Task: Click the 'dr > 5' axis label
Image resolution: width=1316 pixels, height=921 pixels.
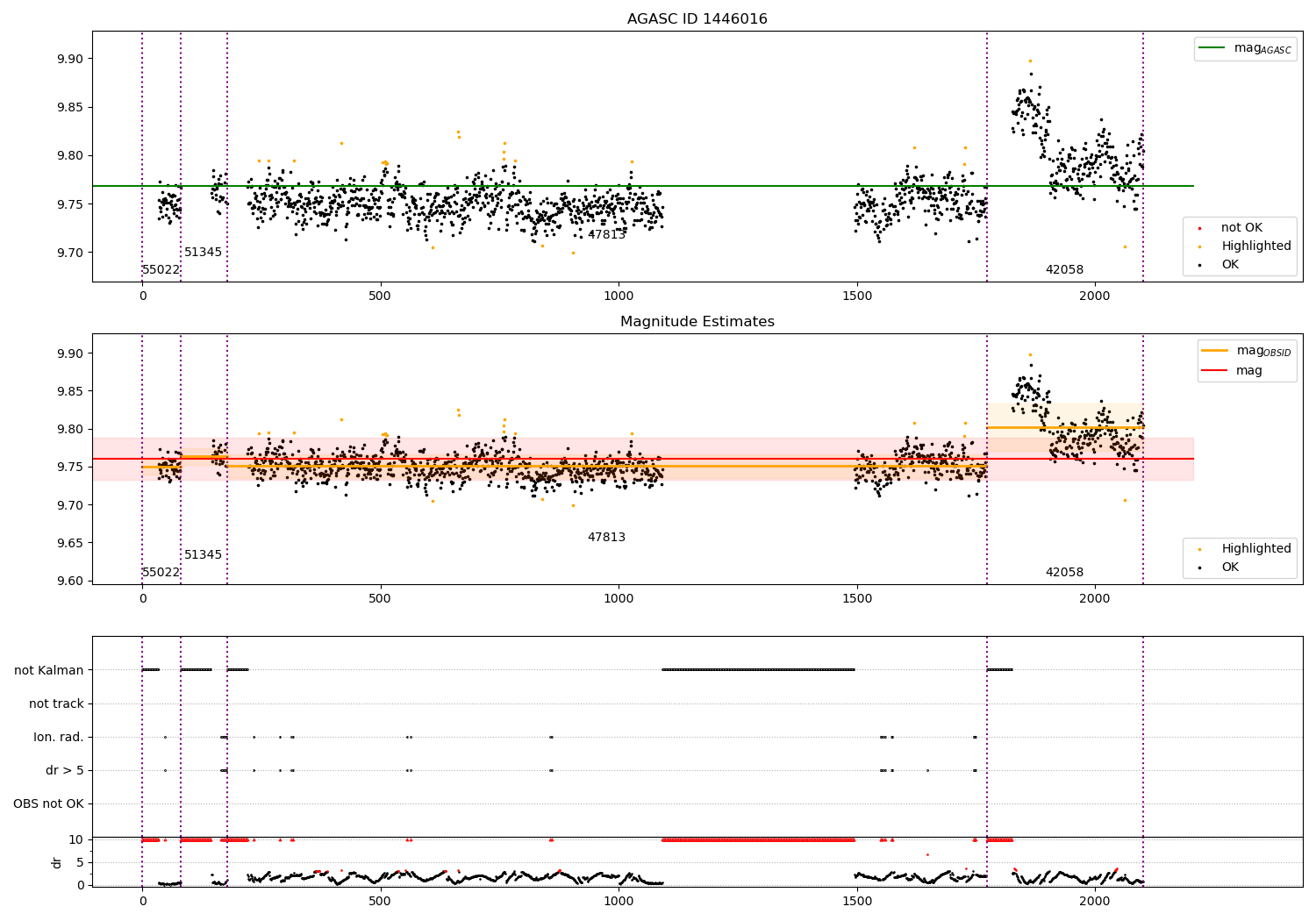Action: [64, 770]
